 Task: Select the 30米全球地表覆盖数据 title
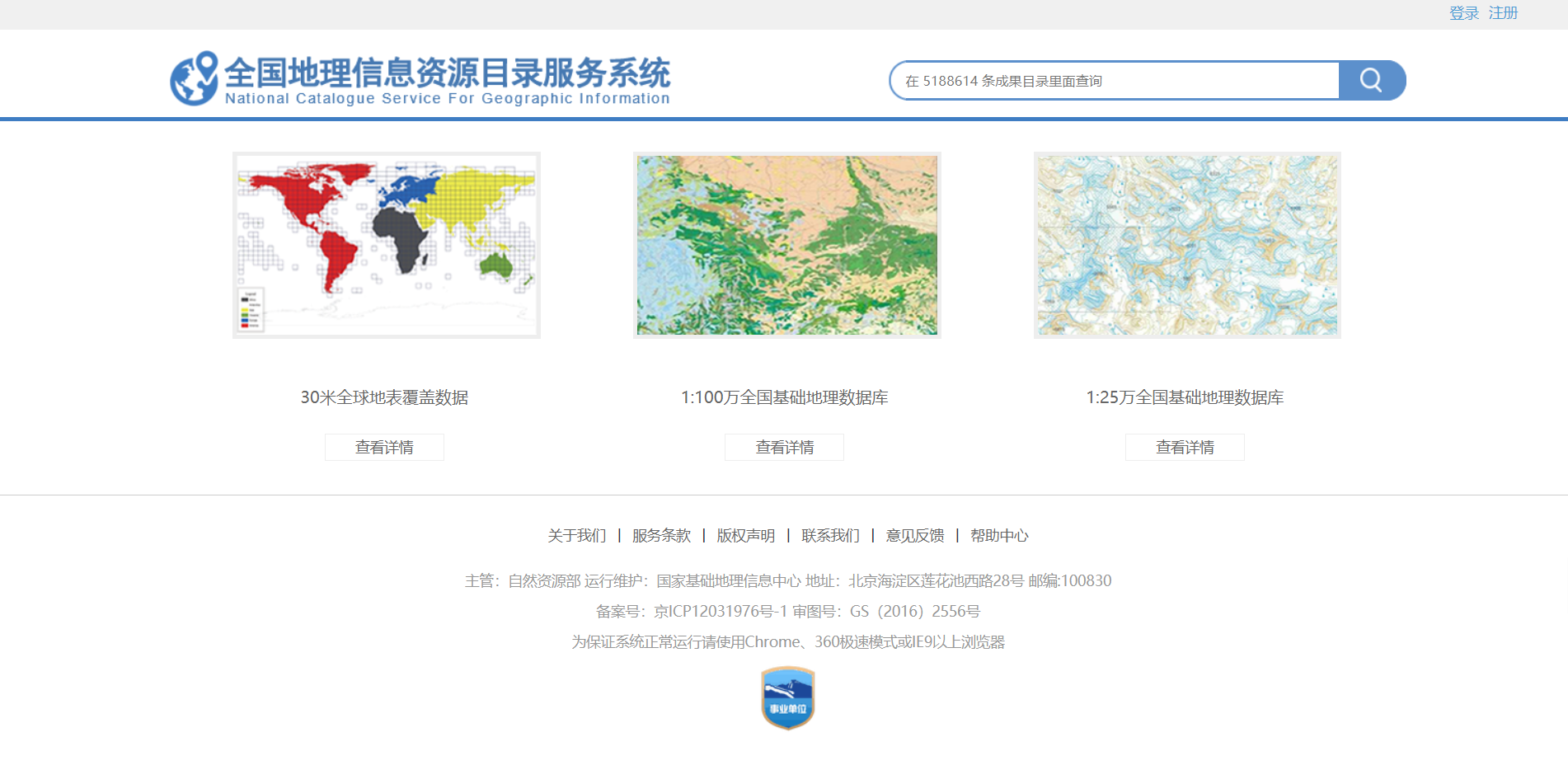[384, 397]
